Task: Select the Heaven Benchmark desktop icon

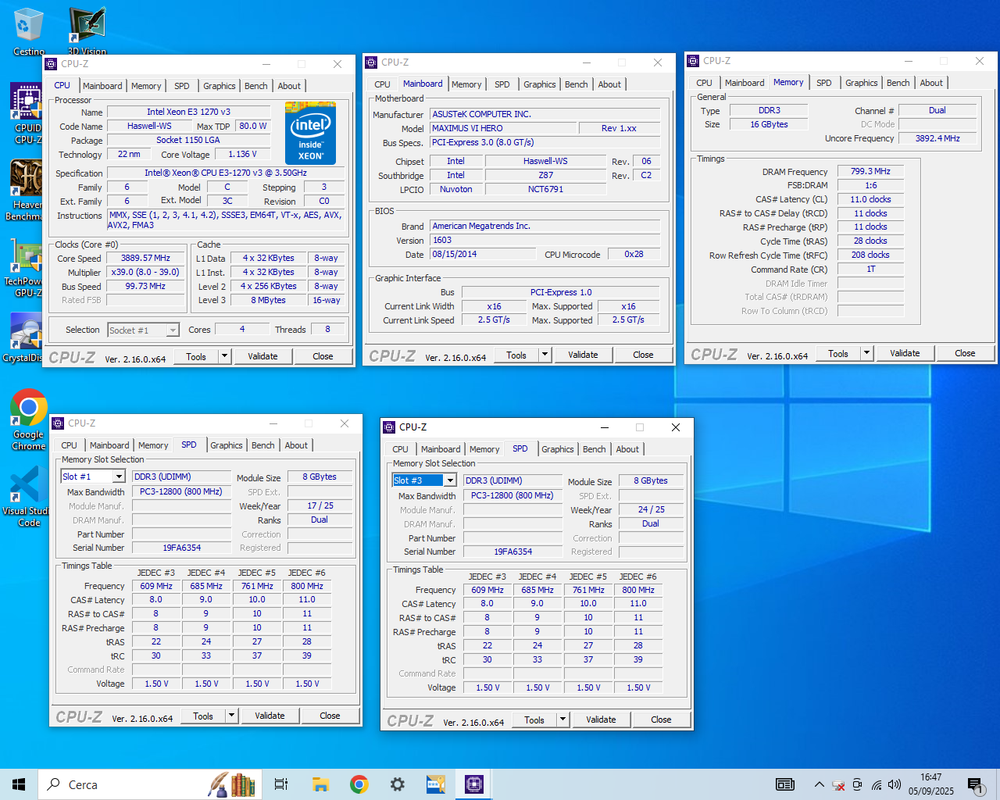Action: [x=24, y=190]
